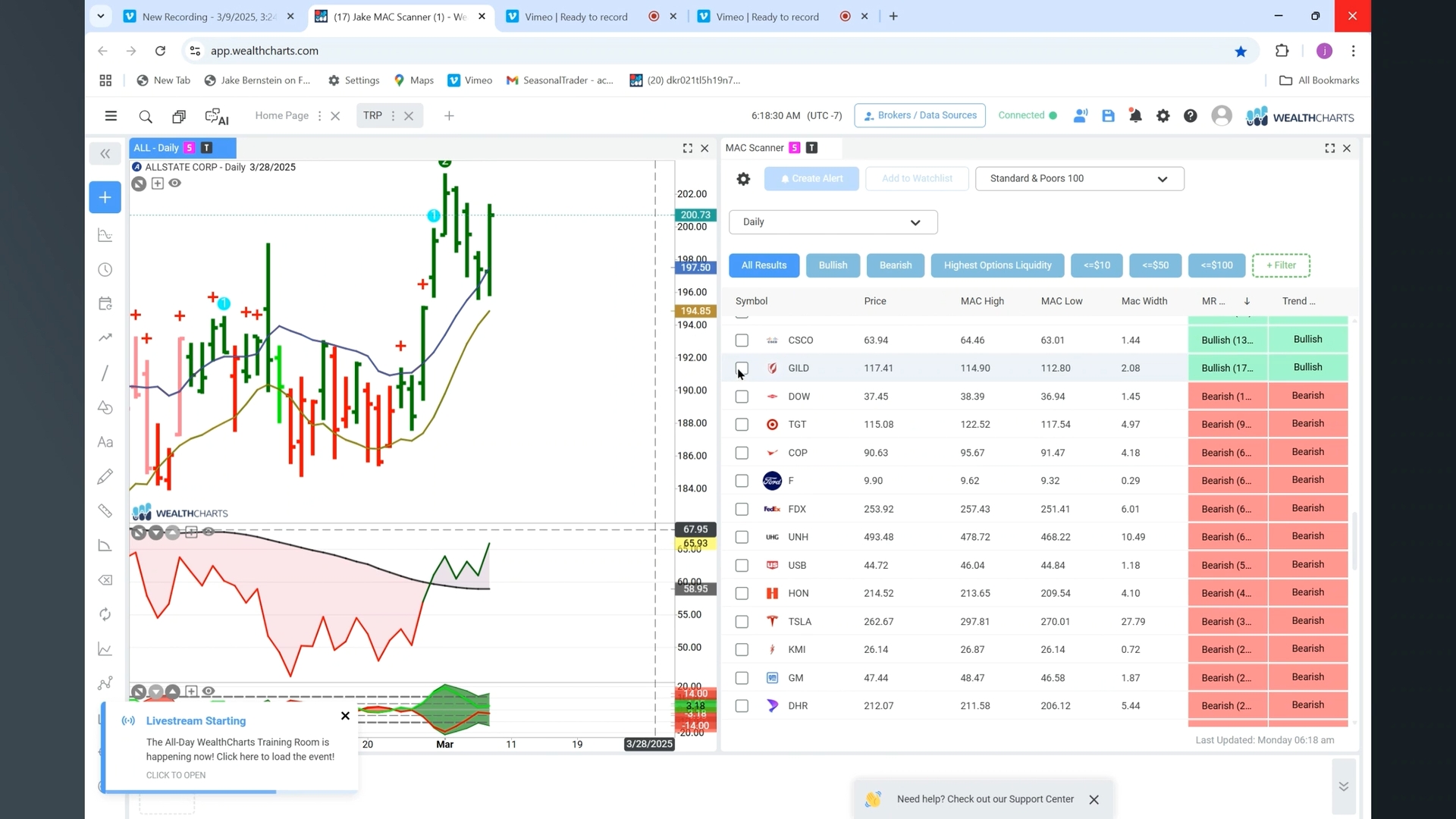Filter by All Results

(764, 265)
